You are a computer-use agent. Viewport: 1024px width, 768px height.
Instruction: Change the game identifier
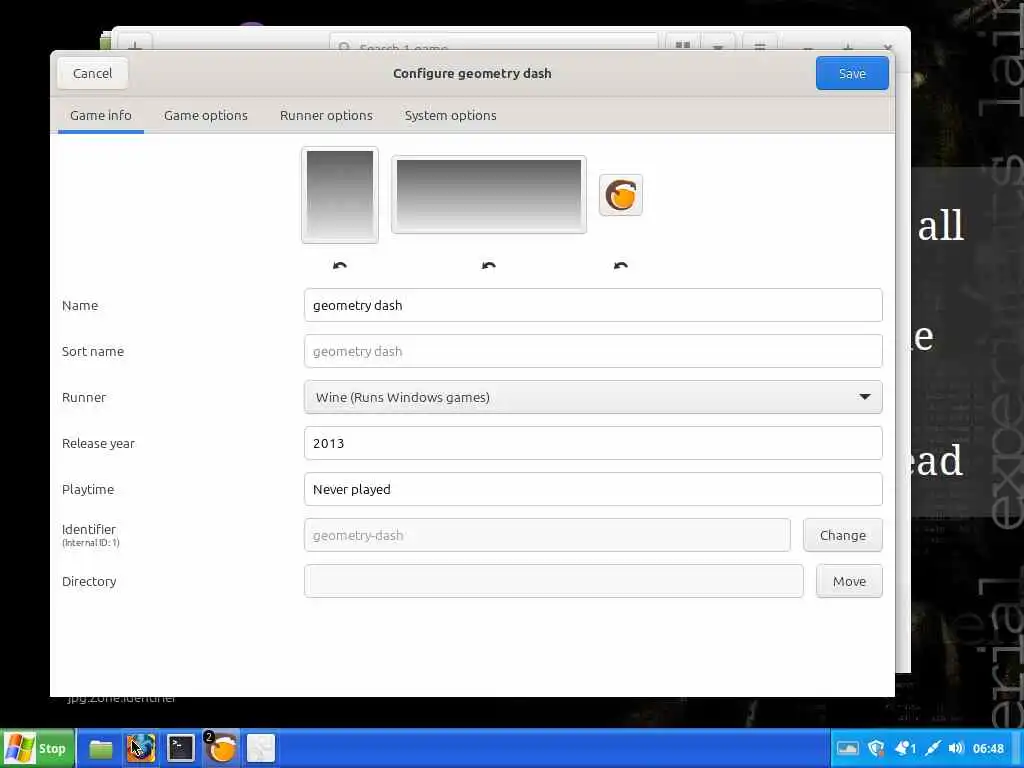tap(842, 535)
